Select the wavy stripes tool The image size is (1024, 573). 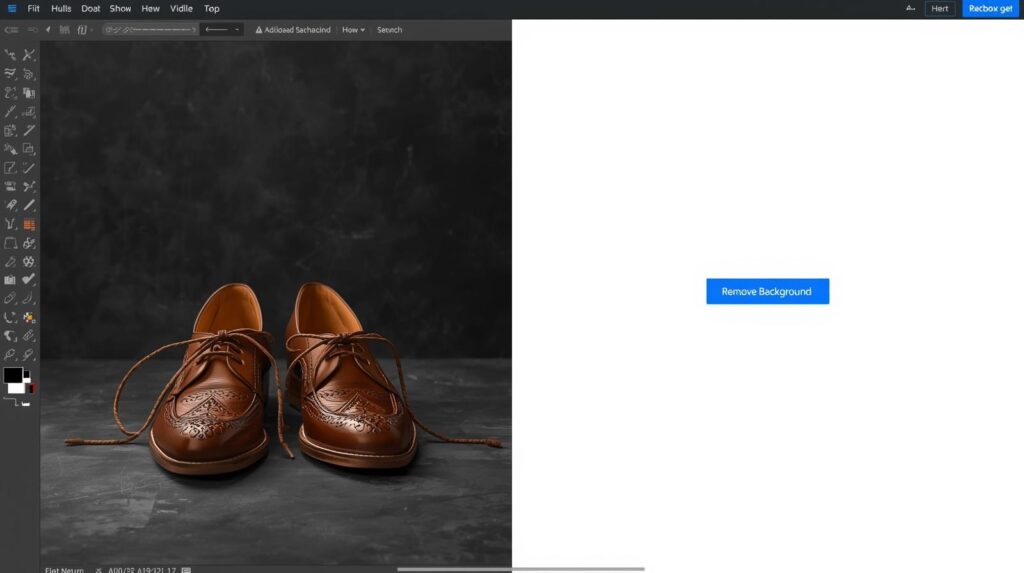[x=10, y=74]
